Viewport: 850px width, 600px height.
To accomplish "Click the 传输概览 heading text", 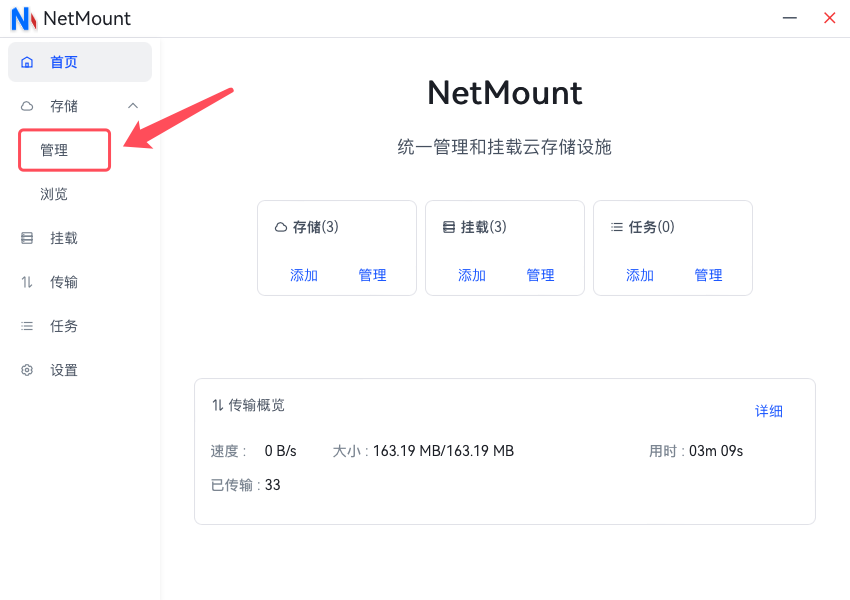I will [256, 405].
